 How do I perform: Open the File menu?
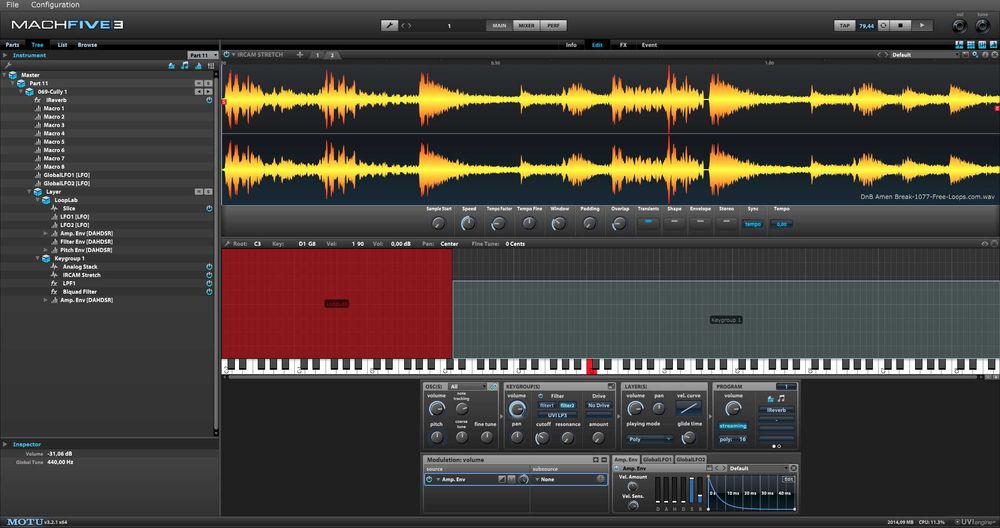pyautogui.click(x=12, y=4)
